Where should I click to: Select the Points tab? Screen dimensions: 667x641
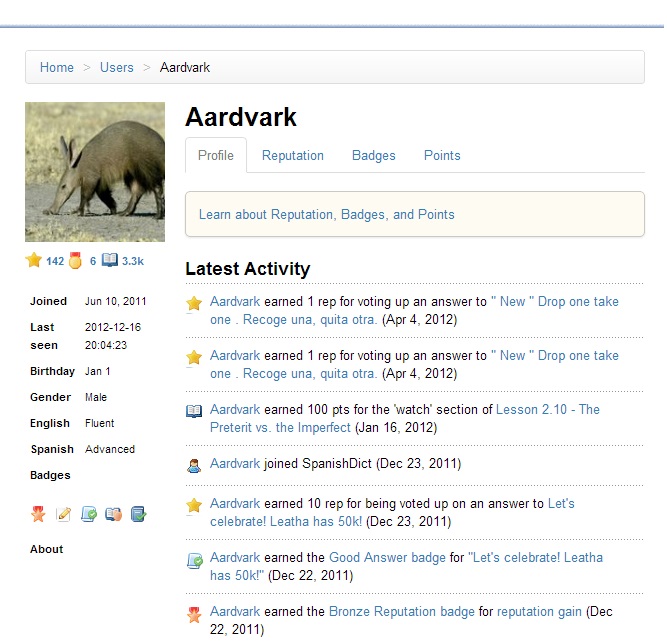click(x=441, y=156)
